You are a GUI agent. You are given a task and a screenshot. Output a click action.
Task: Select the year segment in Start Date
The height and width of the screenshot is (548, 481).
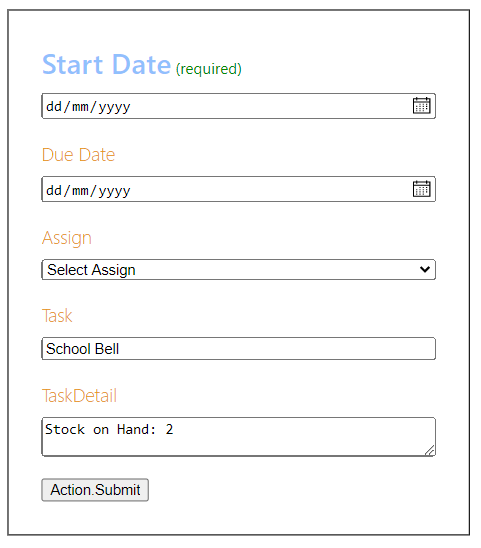[114, 106]
